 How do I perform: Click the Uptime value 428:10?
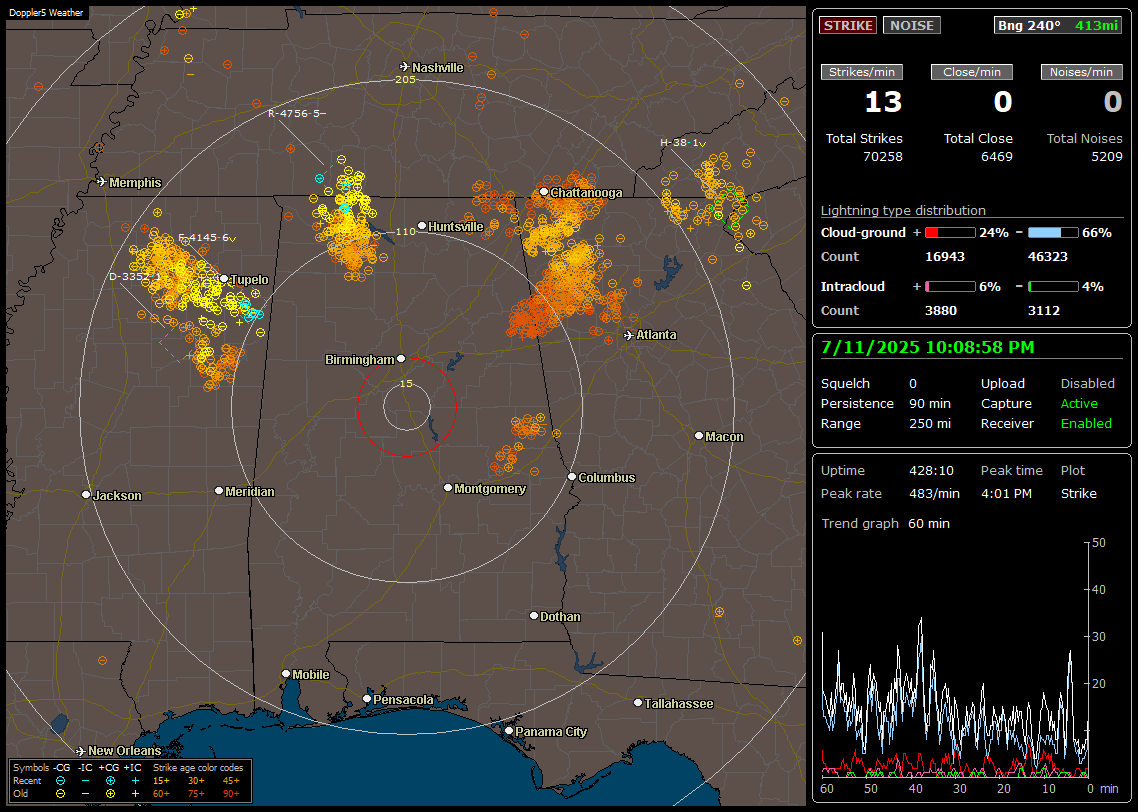click(x=931, y=470)
